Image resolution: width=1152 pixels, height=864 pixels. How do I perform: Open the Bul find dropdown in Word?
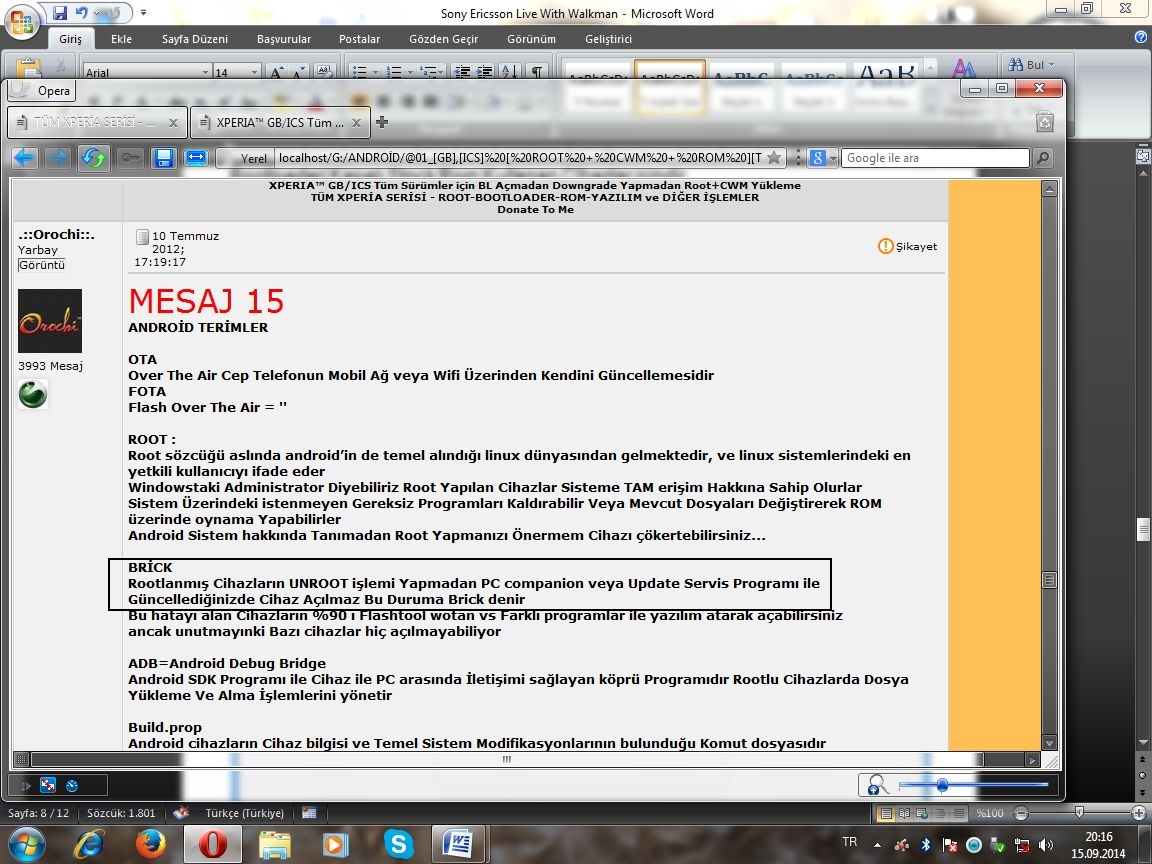[x=1031, y=65]
